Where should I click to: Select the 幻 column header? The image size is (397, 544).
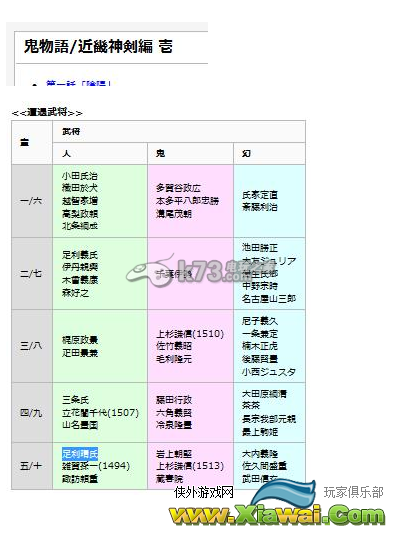tap(246, 153)
